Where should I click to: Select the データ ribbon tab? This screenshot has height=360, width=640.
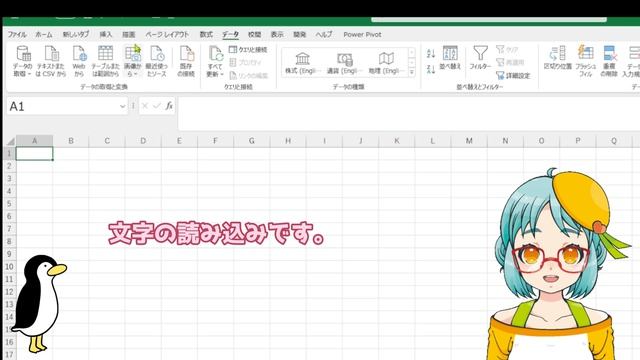click(x=230, y=35)
